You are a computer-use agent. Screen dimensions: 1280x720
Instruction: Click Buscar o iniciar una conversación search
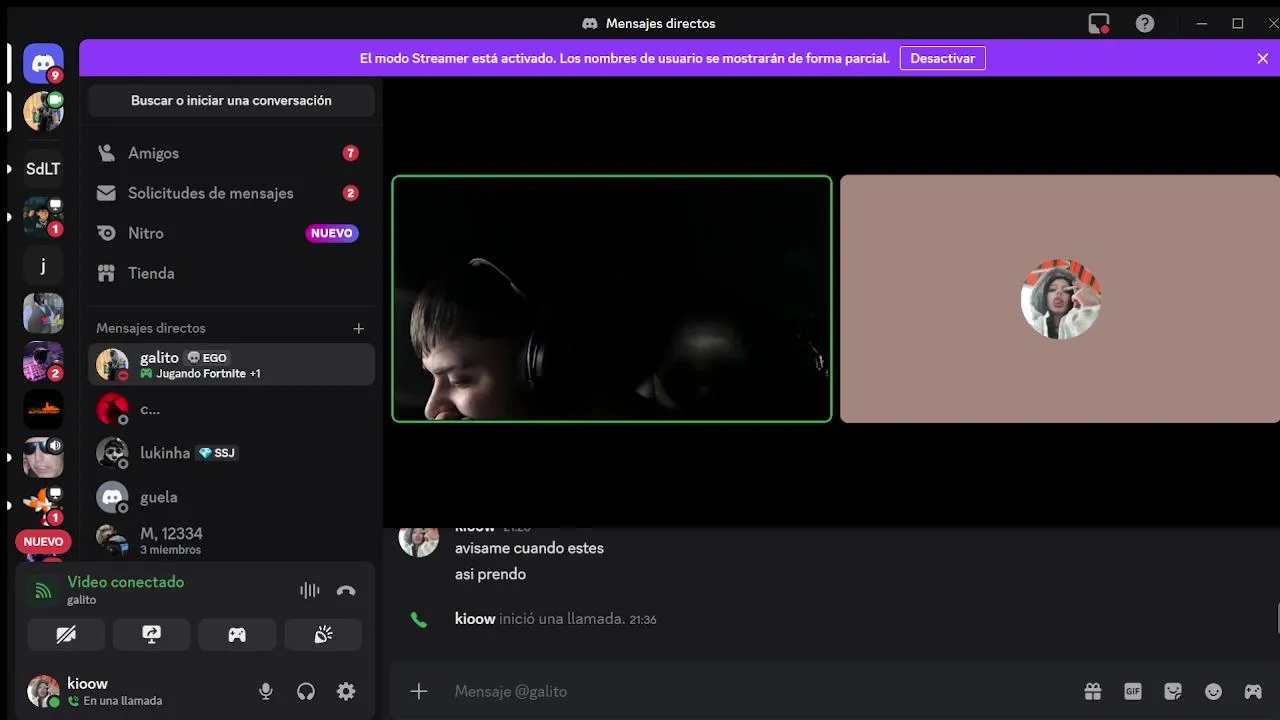[x=231, y=100]
